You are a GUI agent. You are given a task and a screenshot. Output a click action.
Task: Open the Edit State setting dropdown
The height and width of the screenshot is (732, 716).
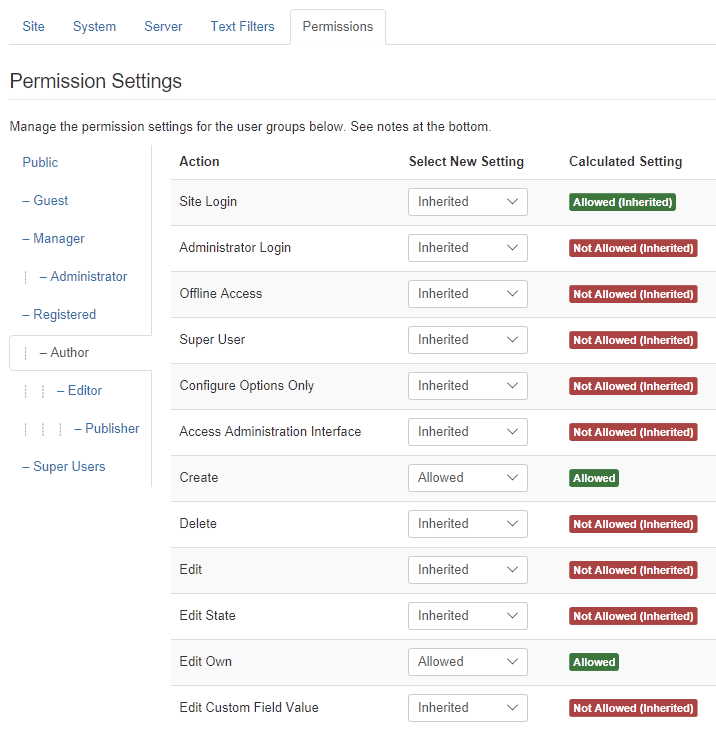tap(468, 616)
